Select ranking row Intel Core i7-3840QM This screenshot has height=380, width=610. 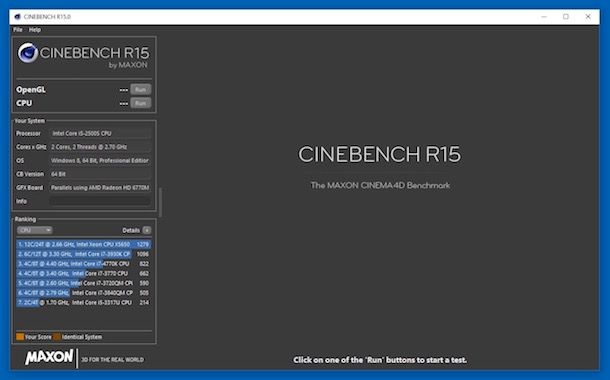(x=84, y=293)
